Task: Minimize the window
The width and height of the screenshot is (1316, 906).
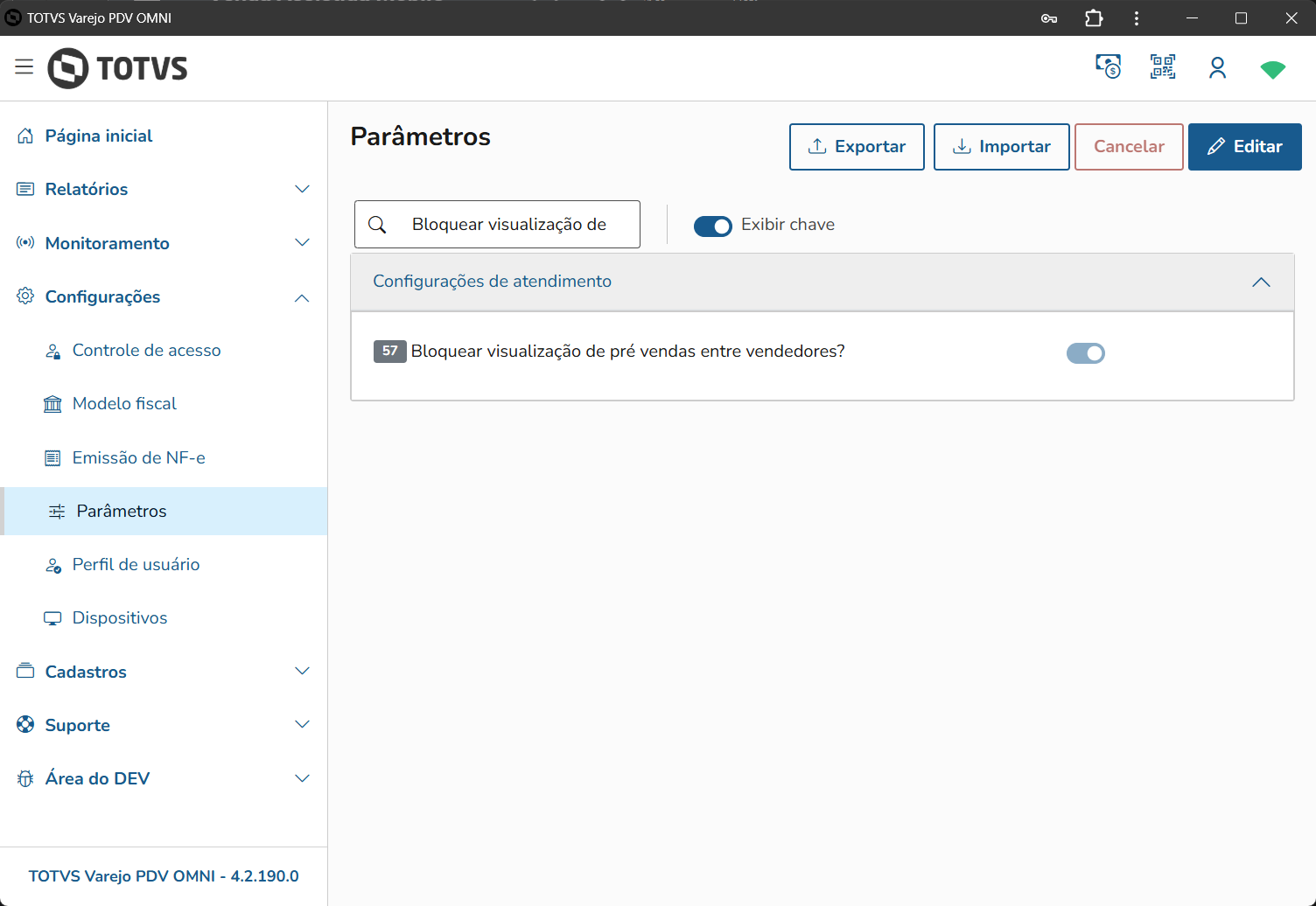Action: point(1191,17)
